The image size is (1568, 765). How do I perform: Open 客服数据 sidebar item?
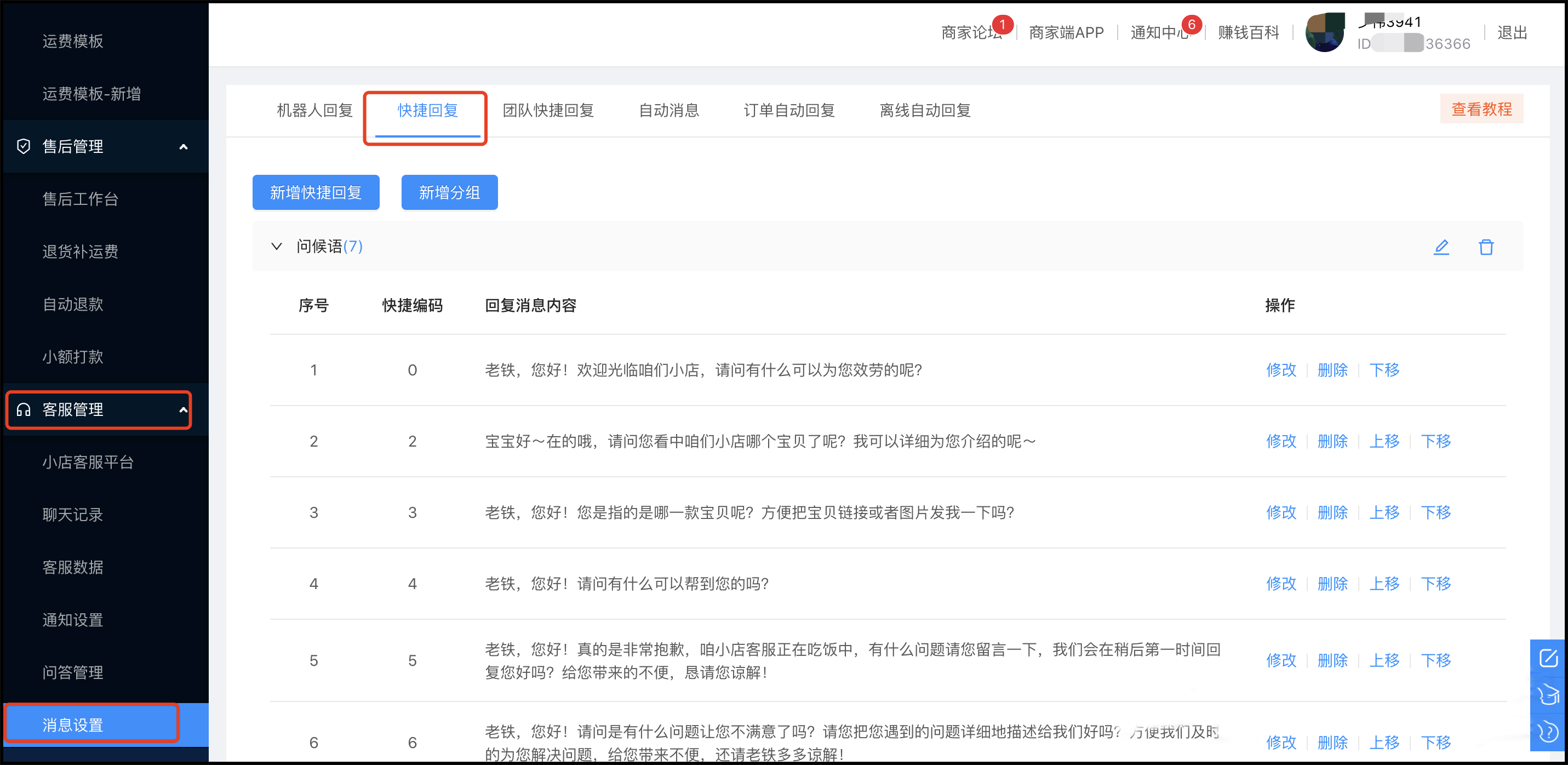[x=72, y=567]
